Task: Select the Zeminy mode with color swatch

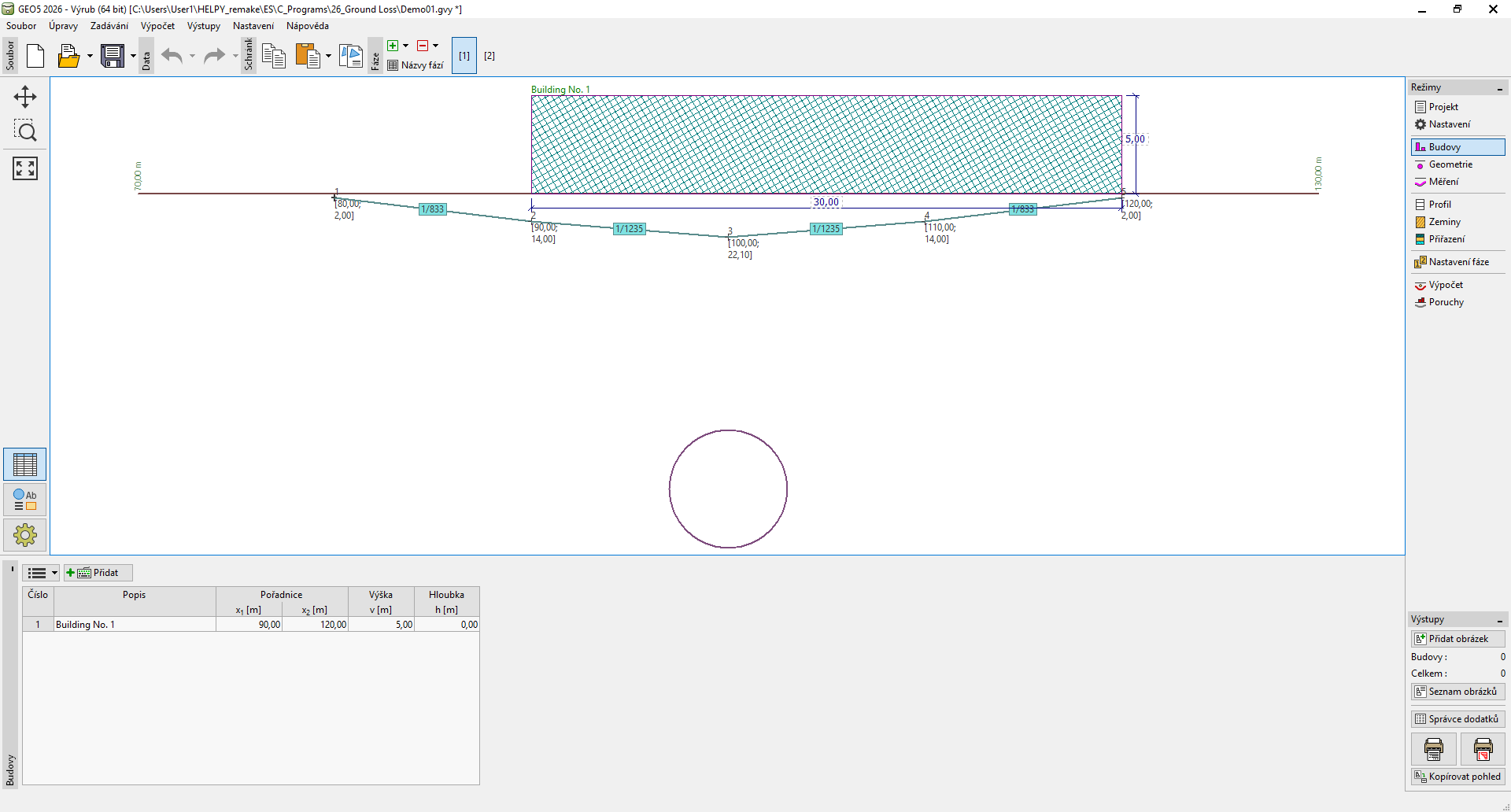Action: click(x=1443, y=222)
